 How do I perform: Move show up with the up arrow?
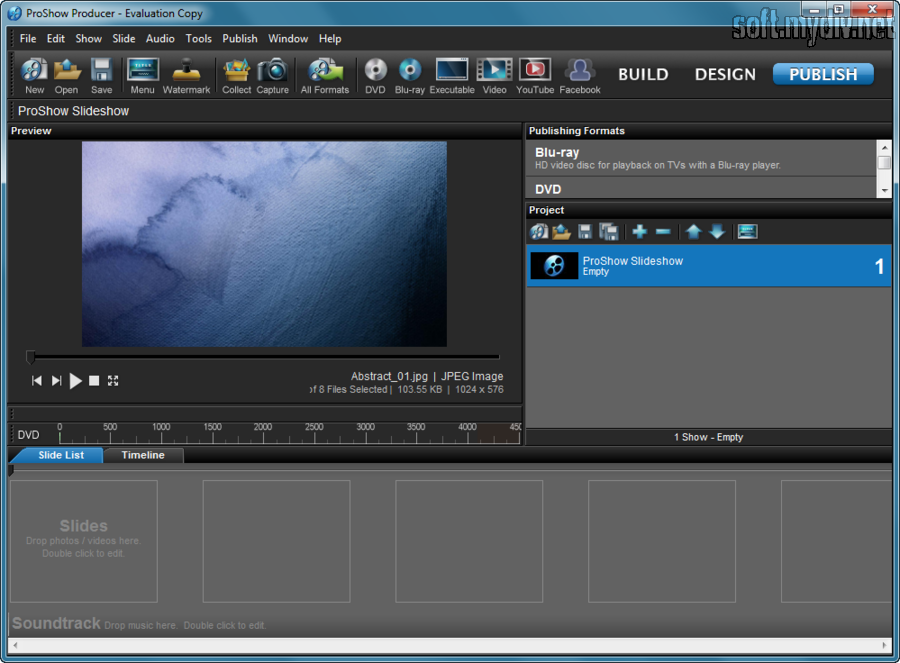693,232
